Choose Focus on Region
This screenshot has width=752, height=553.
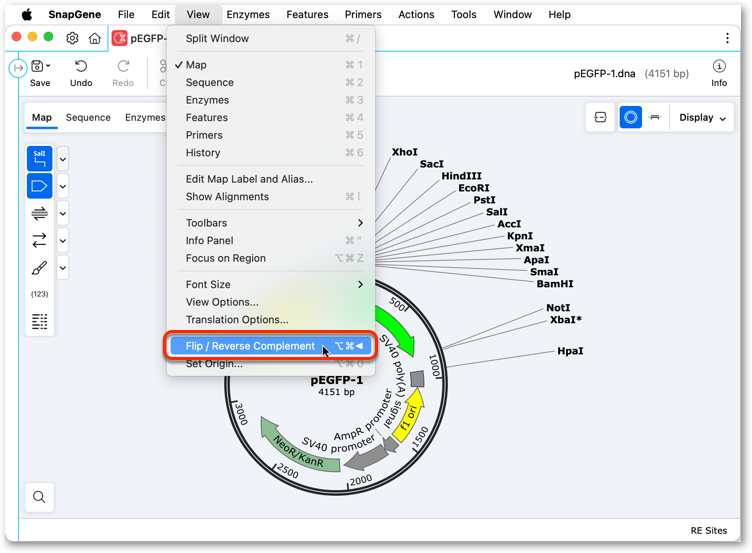click(271, 258)
